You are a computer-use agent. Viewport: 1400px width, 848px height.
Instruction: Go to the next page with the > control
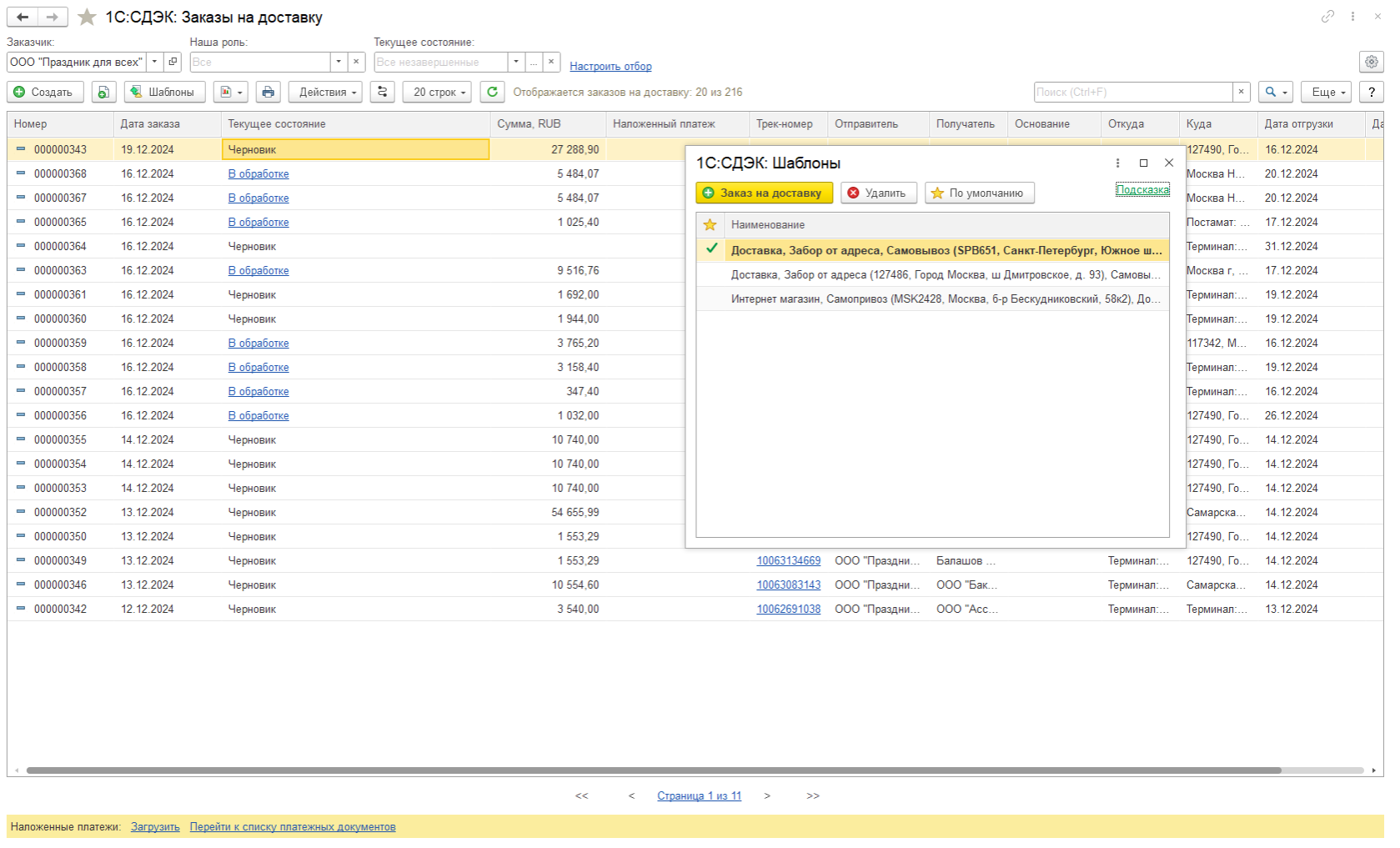coord(767,796)
